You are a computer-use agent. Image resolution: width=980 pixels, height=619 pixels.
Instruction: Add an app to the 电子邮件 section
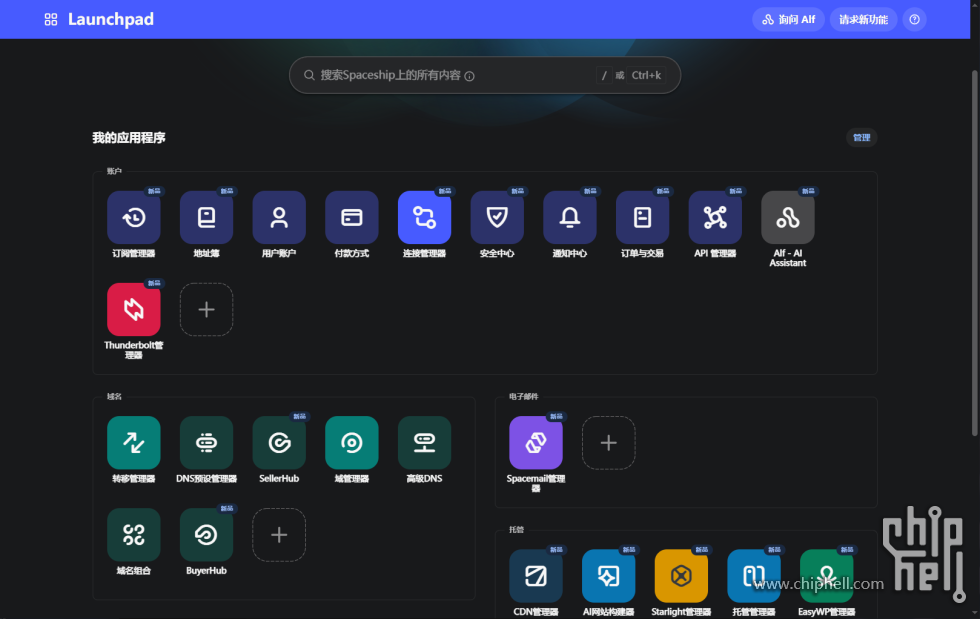tap(608, 443)
